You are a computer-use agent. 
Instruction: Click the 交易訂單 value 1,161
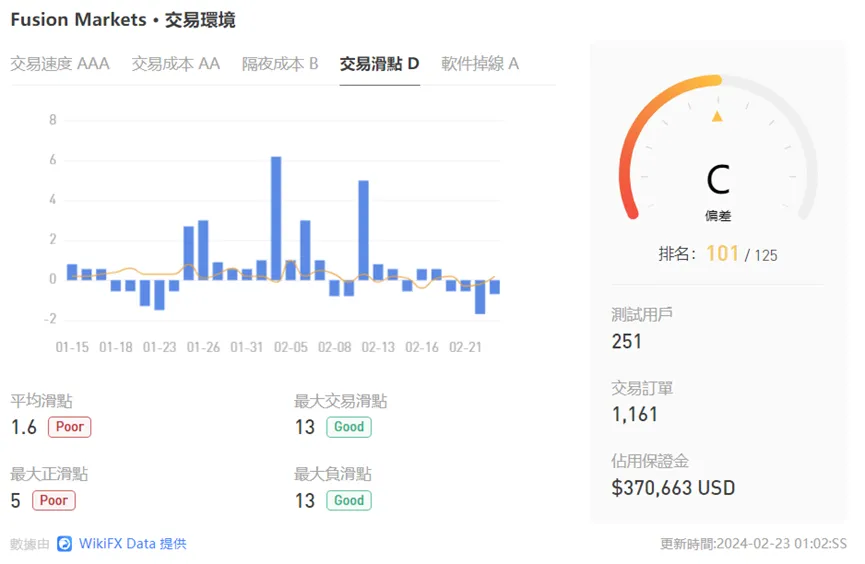[635, 414]
